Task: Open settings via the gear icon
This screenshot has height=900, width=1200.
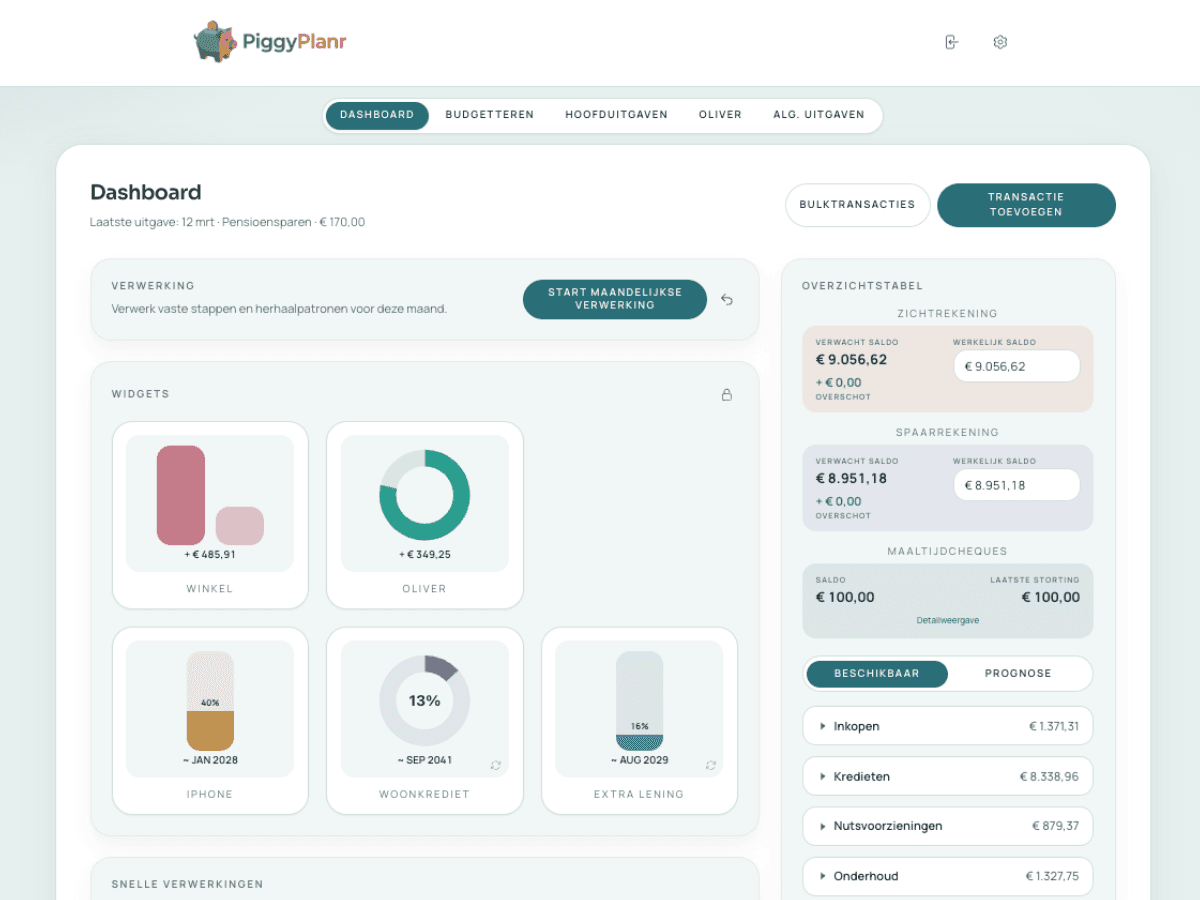Action: 1000,42
